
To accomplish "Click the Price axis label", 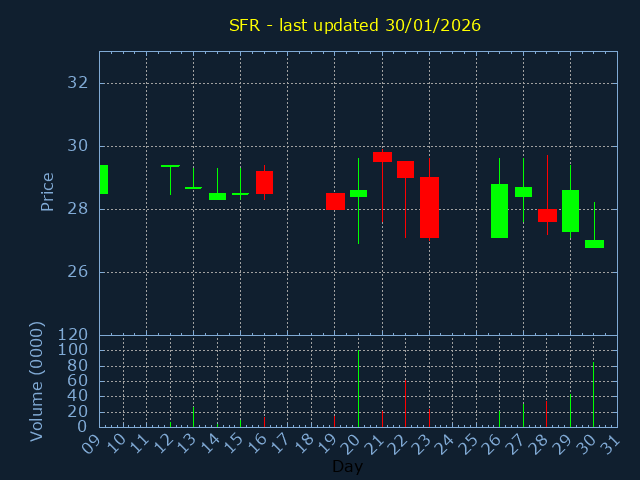I will 47,192.
